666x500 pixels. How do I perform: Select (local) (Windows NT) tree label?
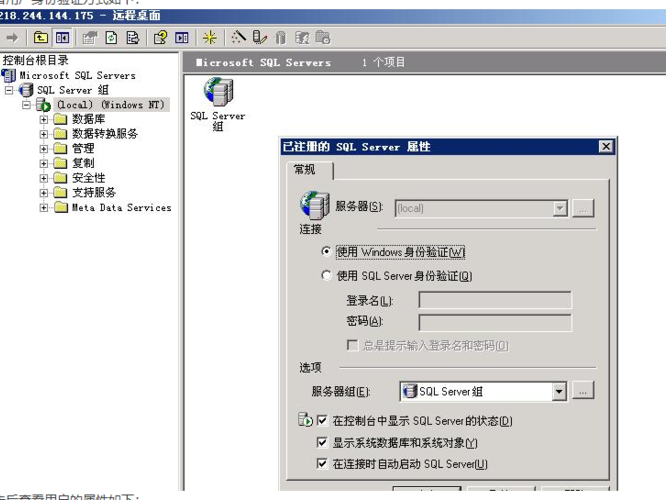(x=111, y=105)
